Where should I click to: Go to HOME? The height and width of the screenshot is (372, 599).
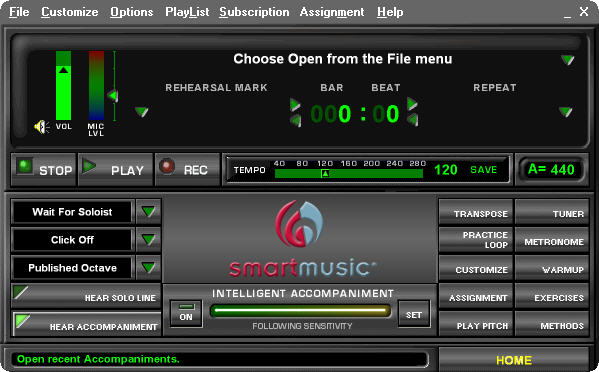click(x=513, y=359)
